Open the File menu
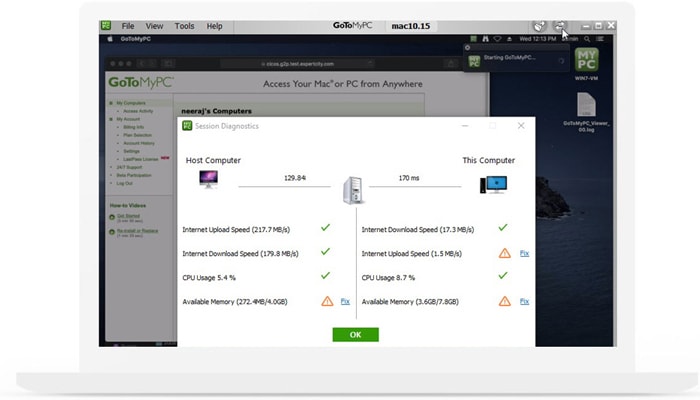 [x=128, y=25]
